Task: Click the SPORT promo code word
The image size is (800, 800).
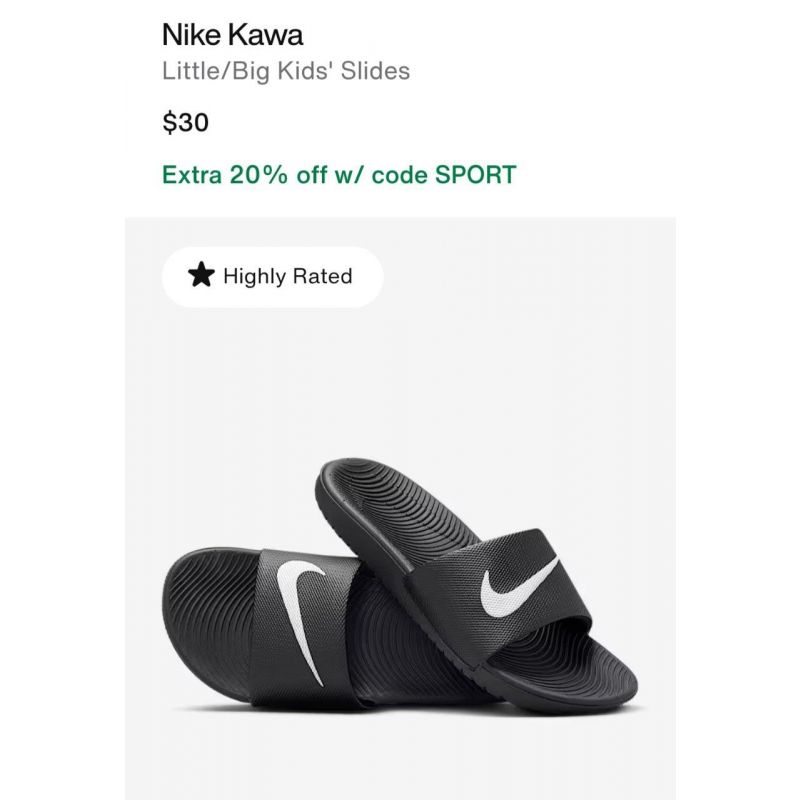Action: (x=476, y=175)
